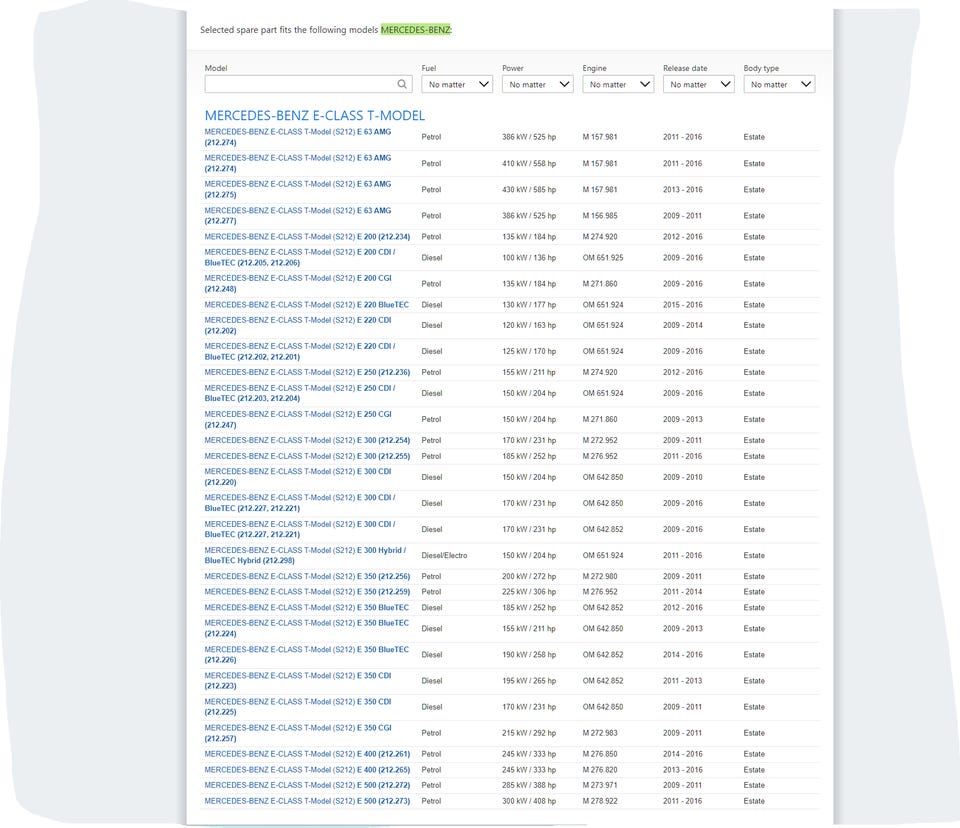The width and height of the screenshot is (960, 828).
Task: Select power value 430 kW / 585 hp
Action: pos(529,189)
